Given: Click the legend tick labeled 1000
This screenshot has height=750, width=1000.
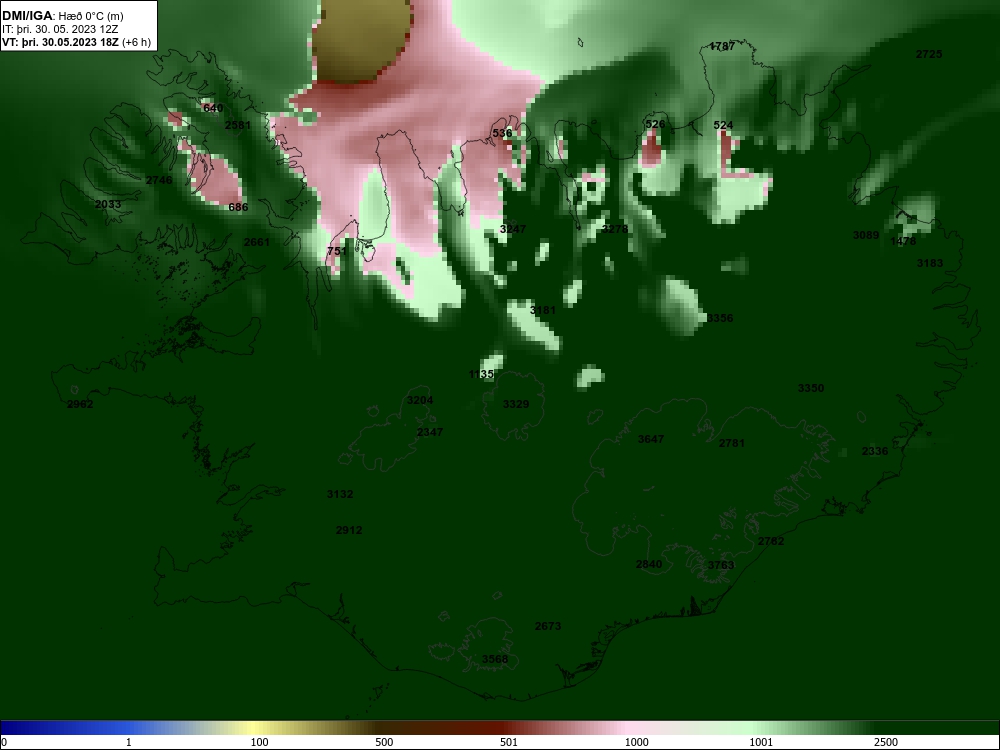Looking at the screenshot, I should point(636,742).
